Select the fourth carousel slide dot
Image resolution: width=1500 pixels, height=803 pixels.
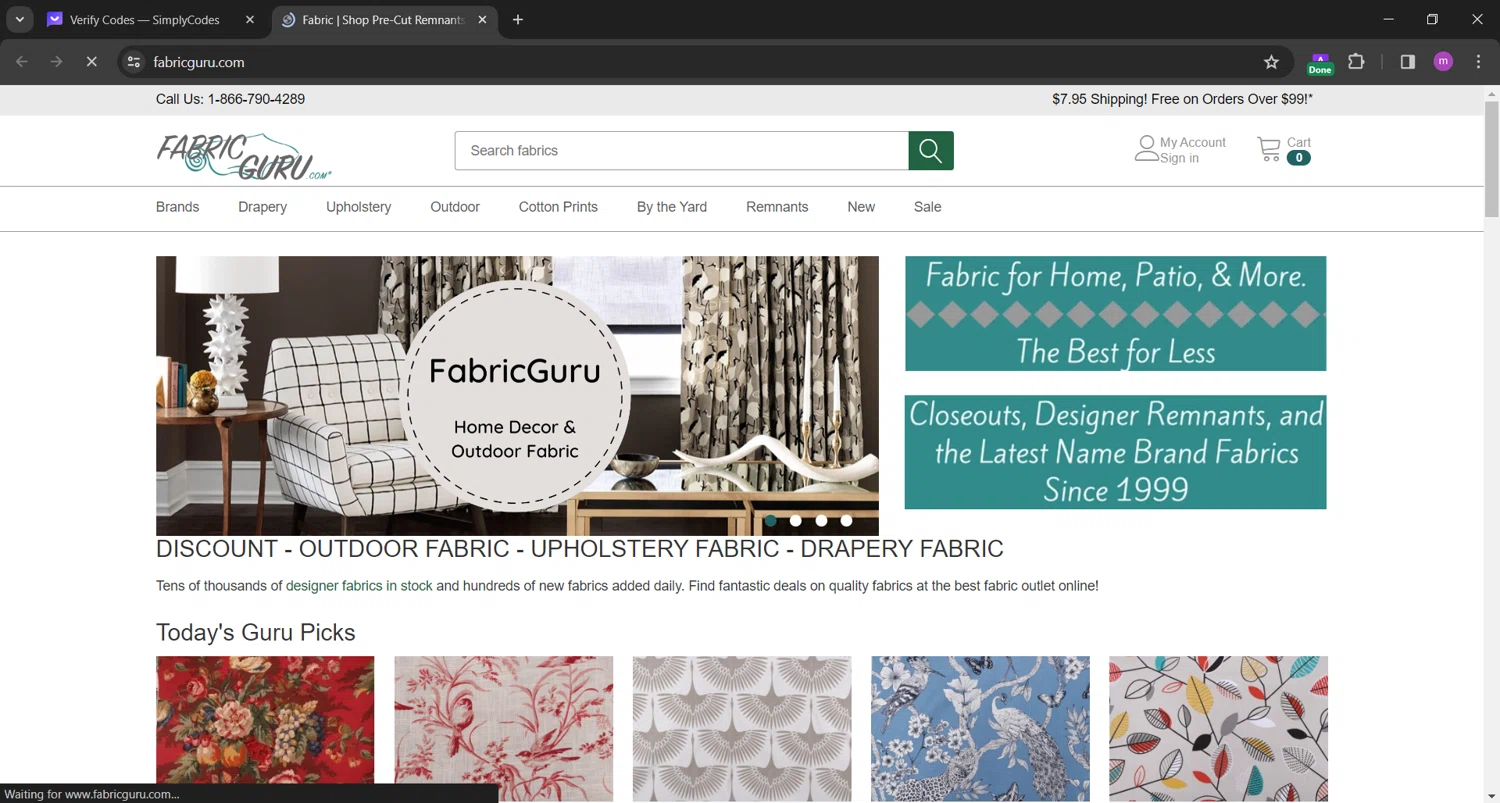846,520
